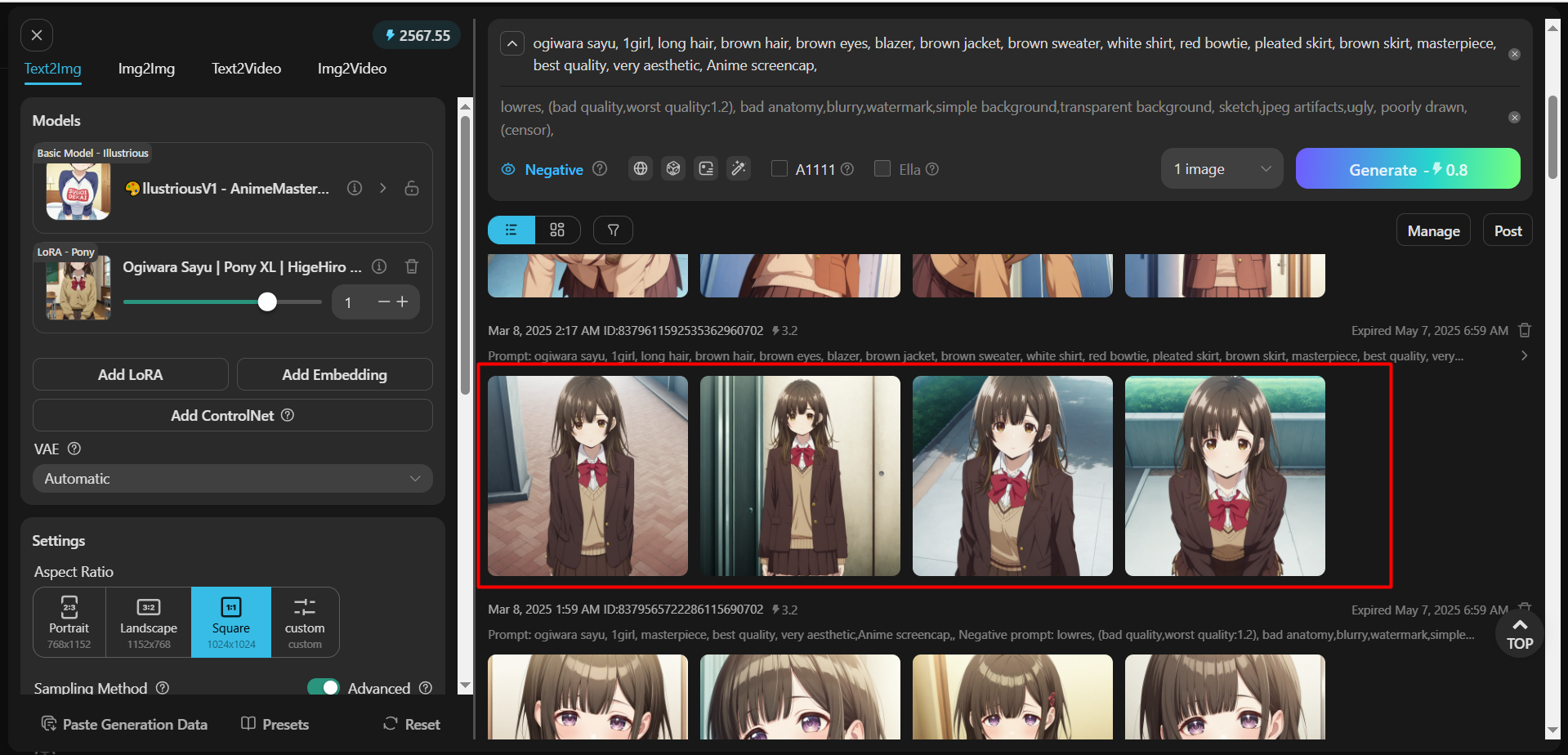Viewport: 1568px width, 755px height.
Task: Open help for Add ControlNet
Action: (x=288, y=415)
